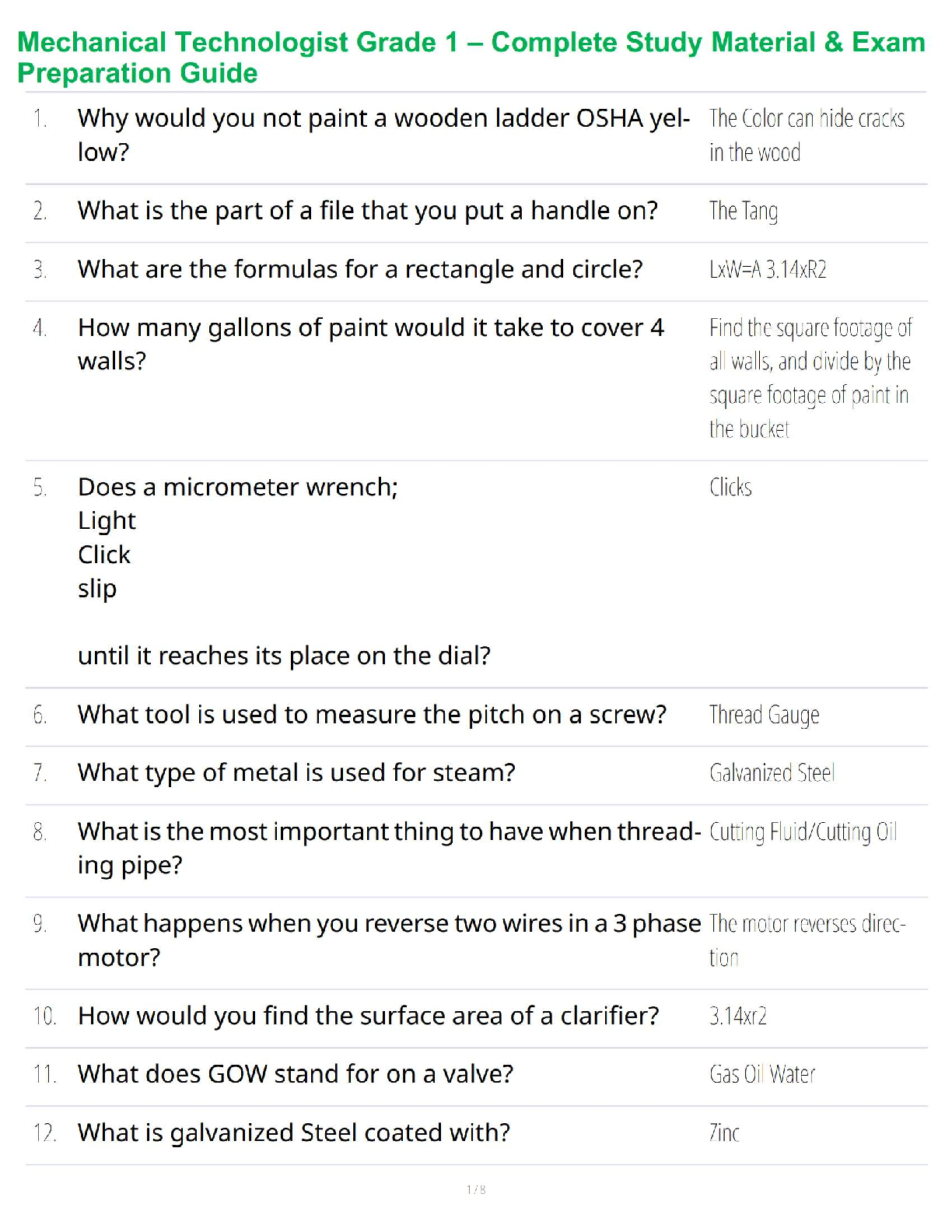Viewport: 952px width, 1232px height.
Task: Click the green document title heading
Action: (471, 57)
